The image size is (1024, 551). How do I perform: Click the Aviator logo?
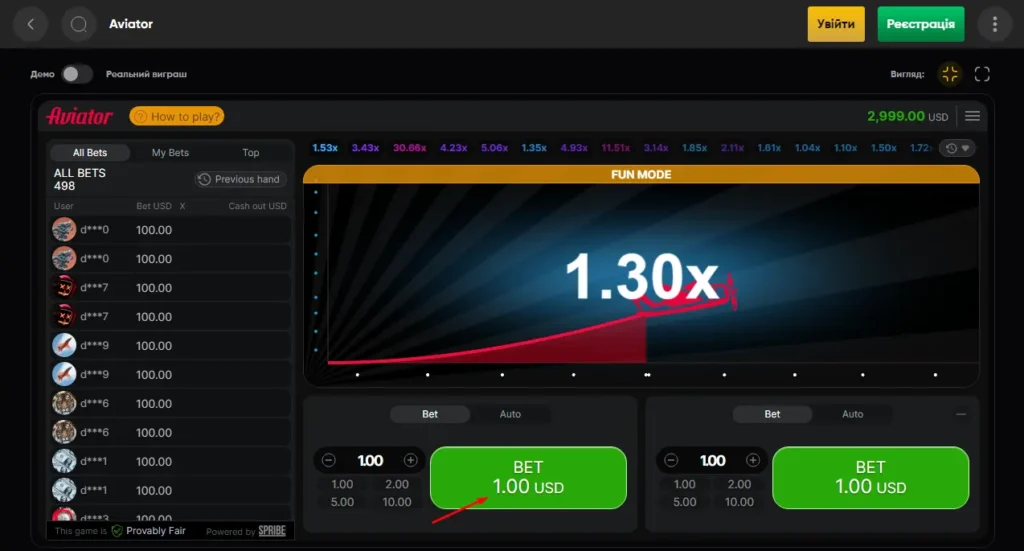tap(80, 116)
